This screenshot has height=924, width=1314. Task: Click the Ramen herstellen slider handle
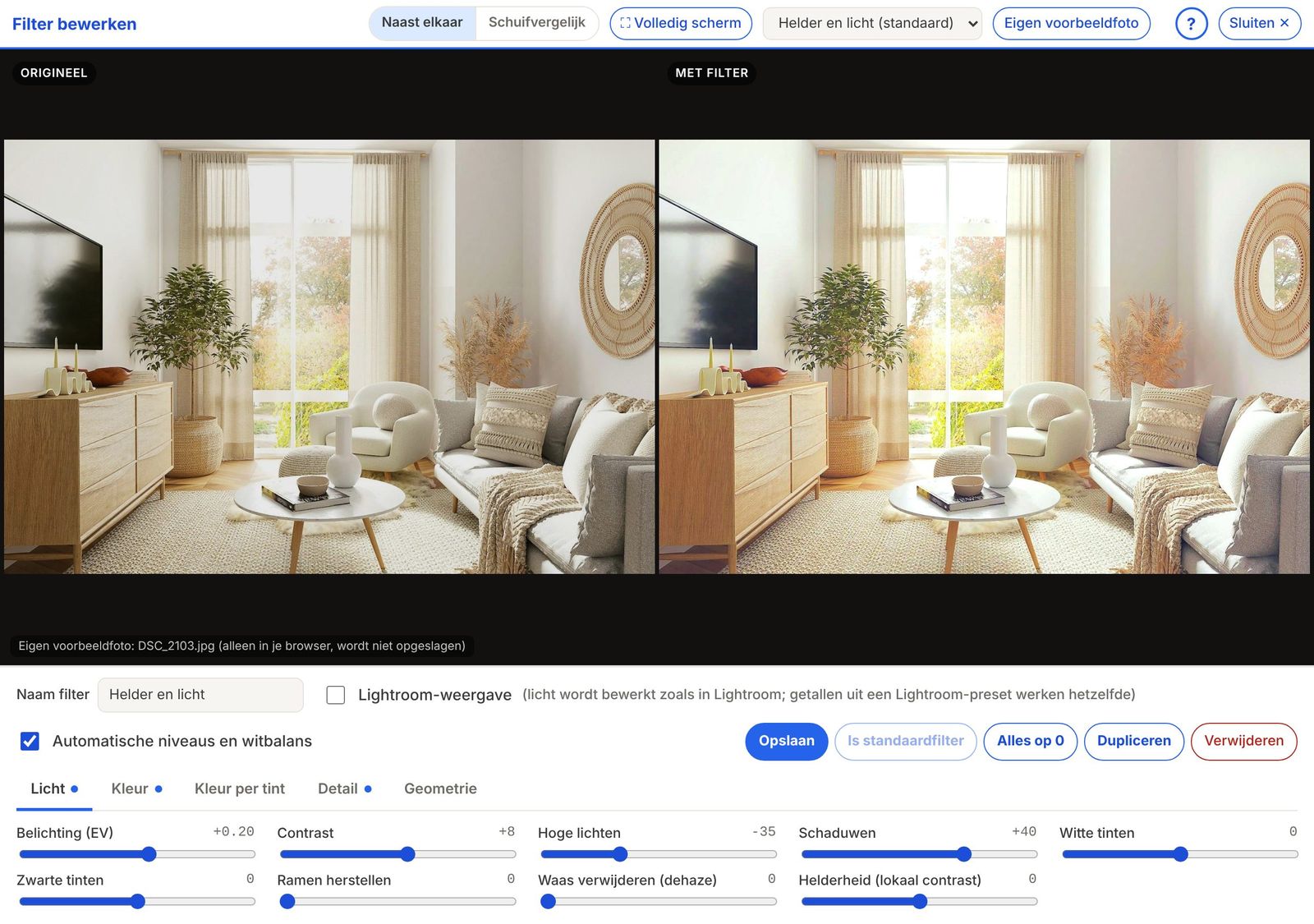click(287, 902)
